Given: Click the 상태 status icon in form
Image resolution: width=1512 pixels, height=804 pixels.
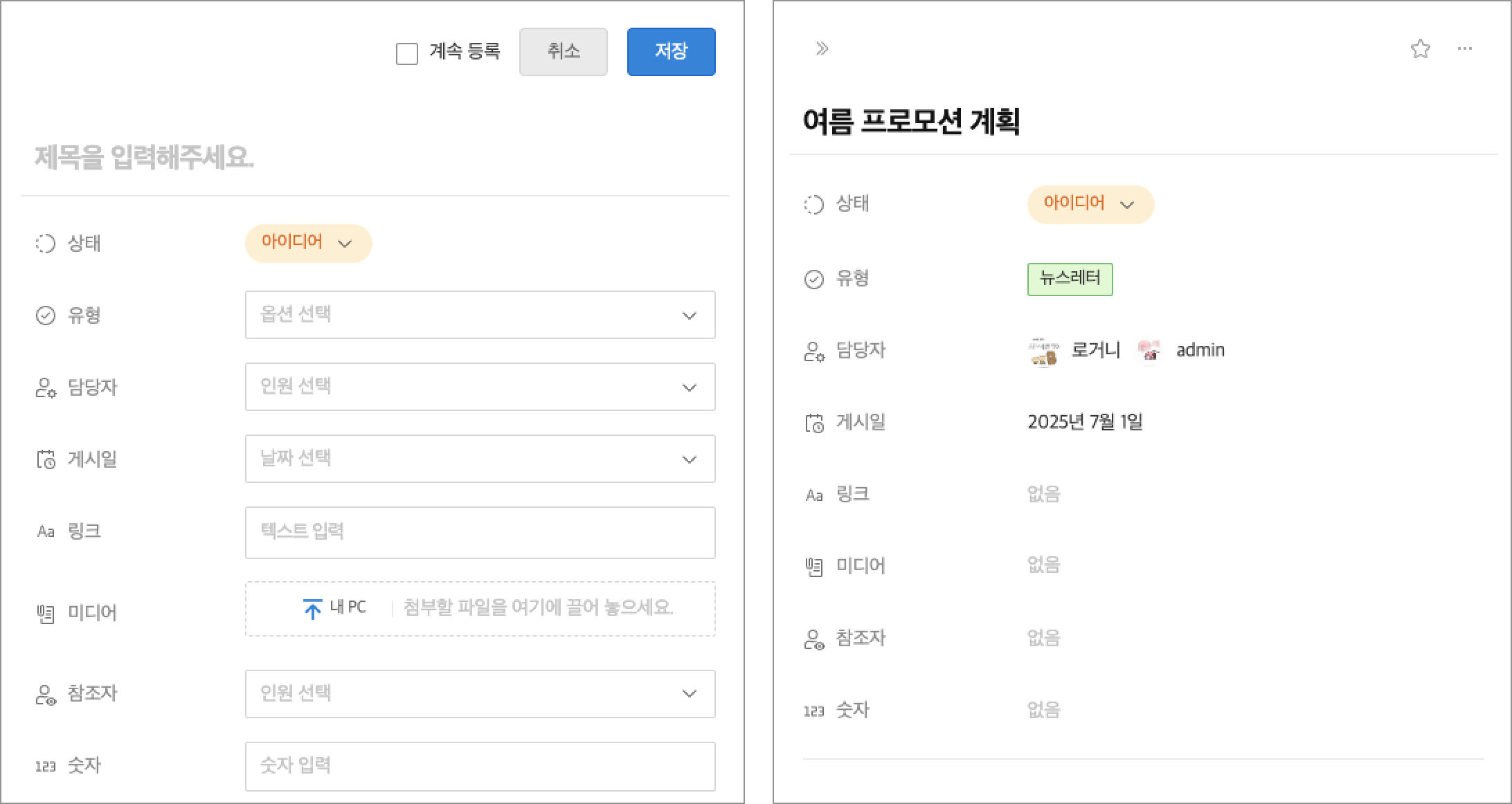Looking at the screenshot, I should click(x=45, y=244).
